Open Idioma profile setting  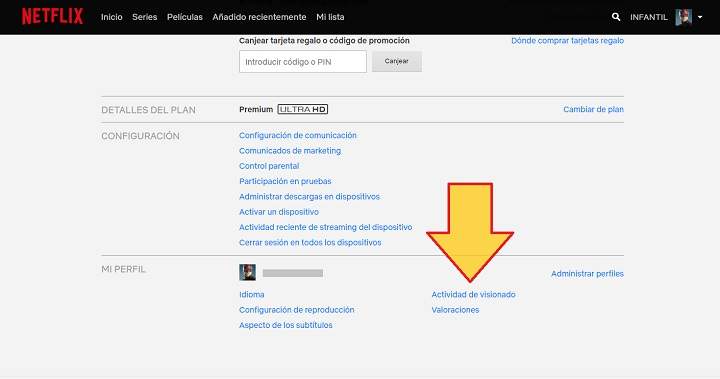pos(252,294)
